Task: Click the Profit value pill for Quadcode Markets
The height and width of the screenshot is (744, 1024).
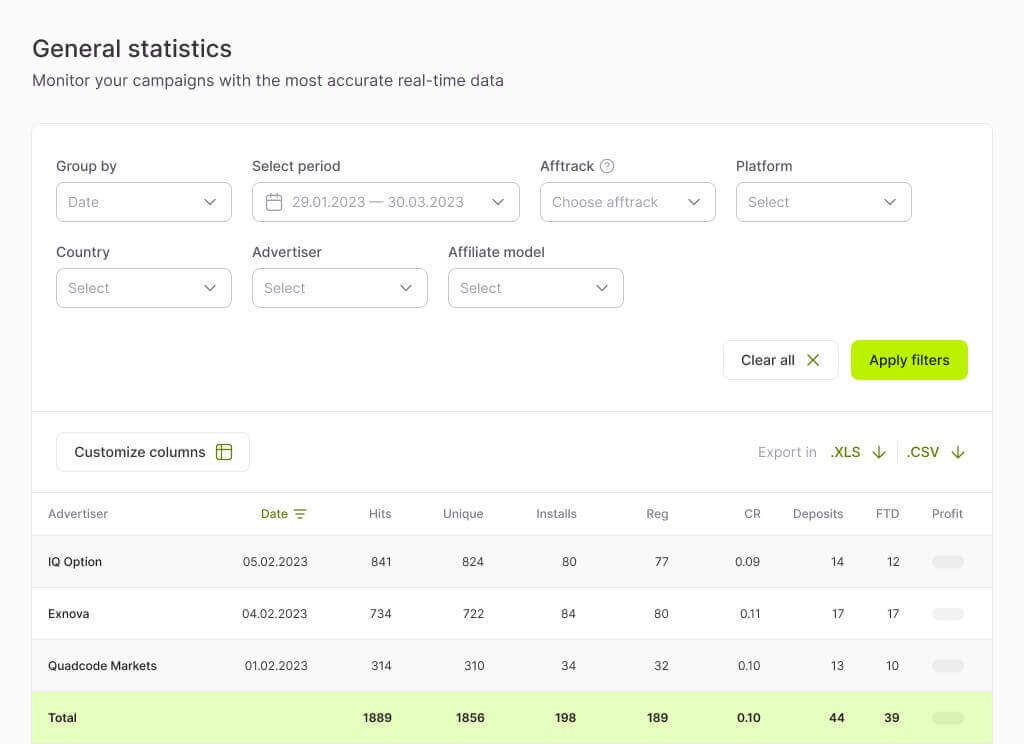Action: [947, 666]
